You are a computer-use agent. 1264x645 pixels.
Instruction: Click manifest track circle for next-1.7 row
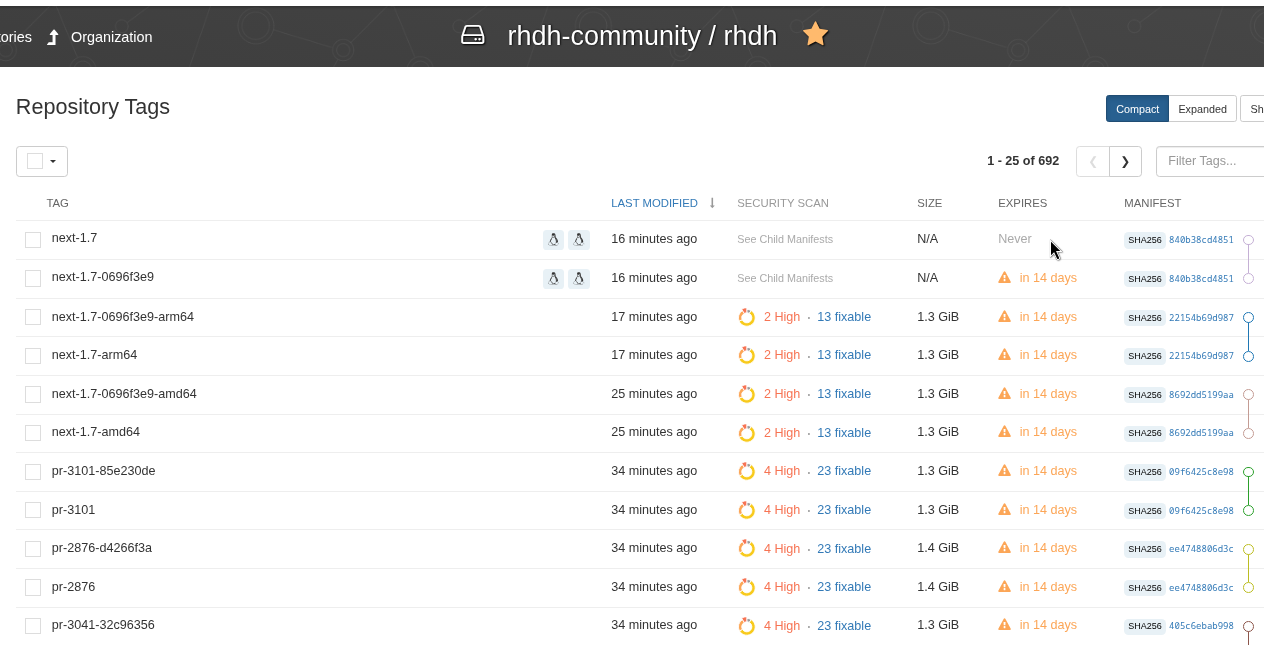(x=1248, y=240)
